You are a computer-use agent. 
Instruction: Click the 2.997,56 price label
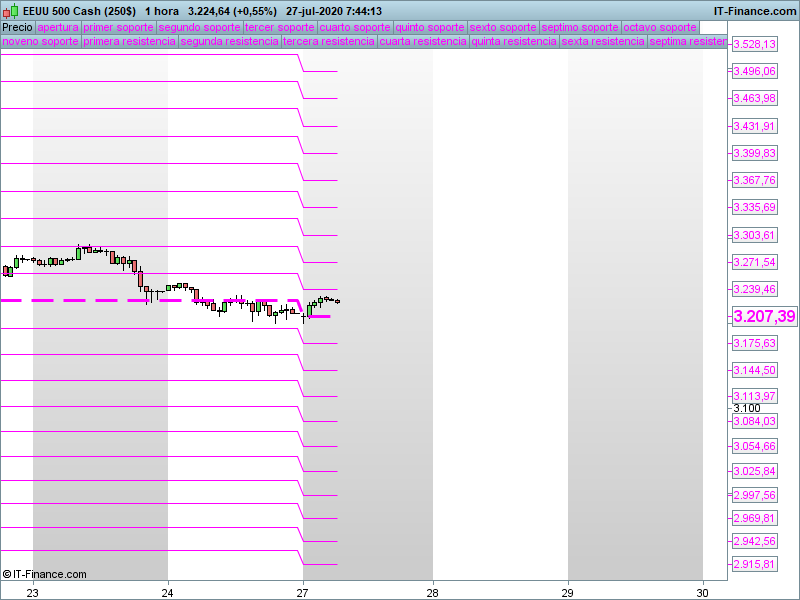[755, 495]
